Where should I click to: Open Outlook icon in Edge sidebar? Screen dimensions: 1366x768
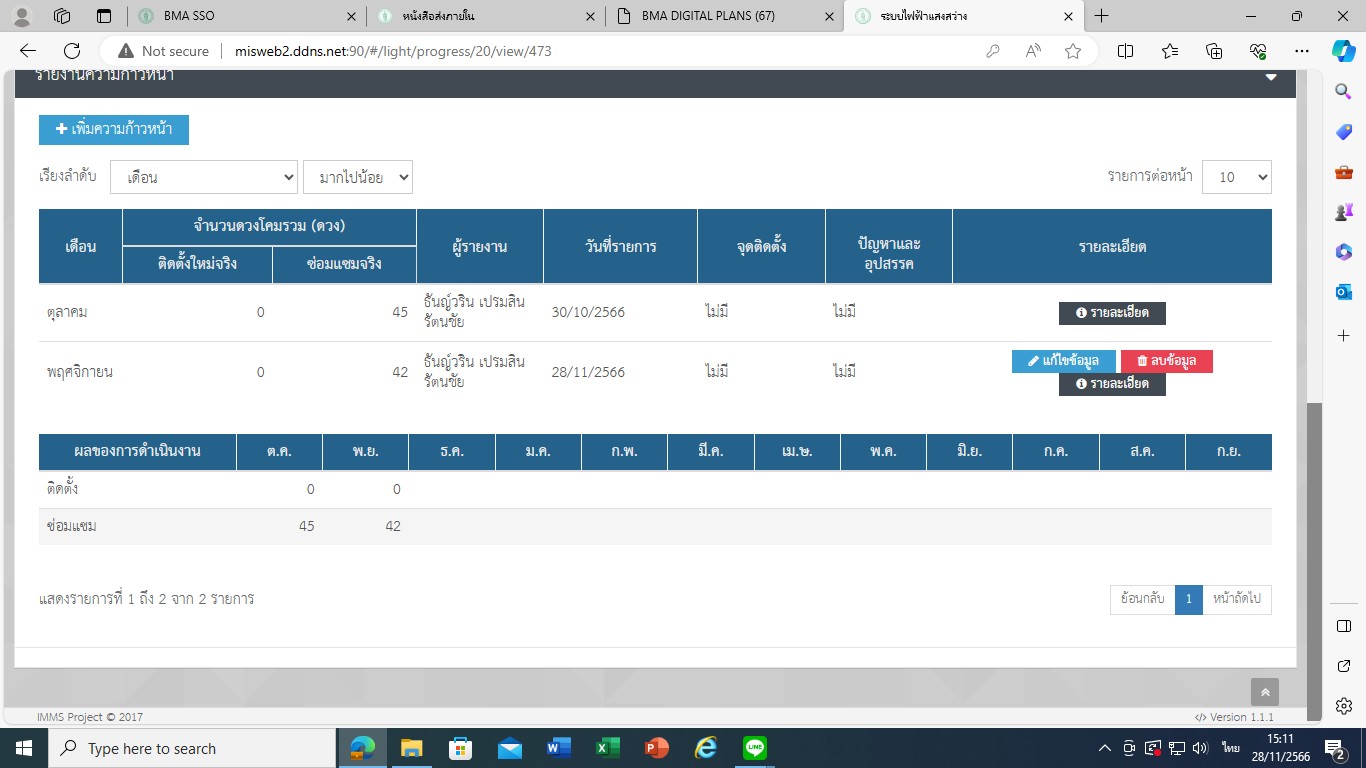click(x=1344, y=292)
